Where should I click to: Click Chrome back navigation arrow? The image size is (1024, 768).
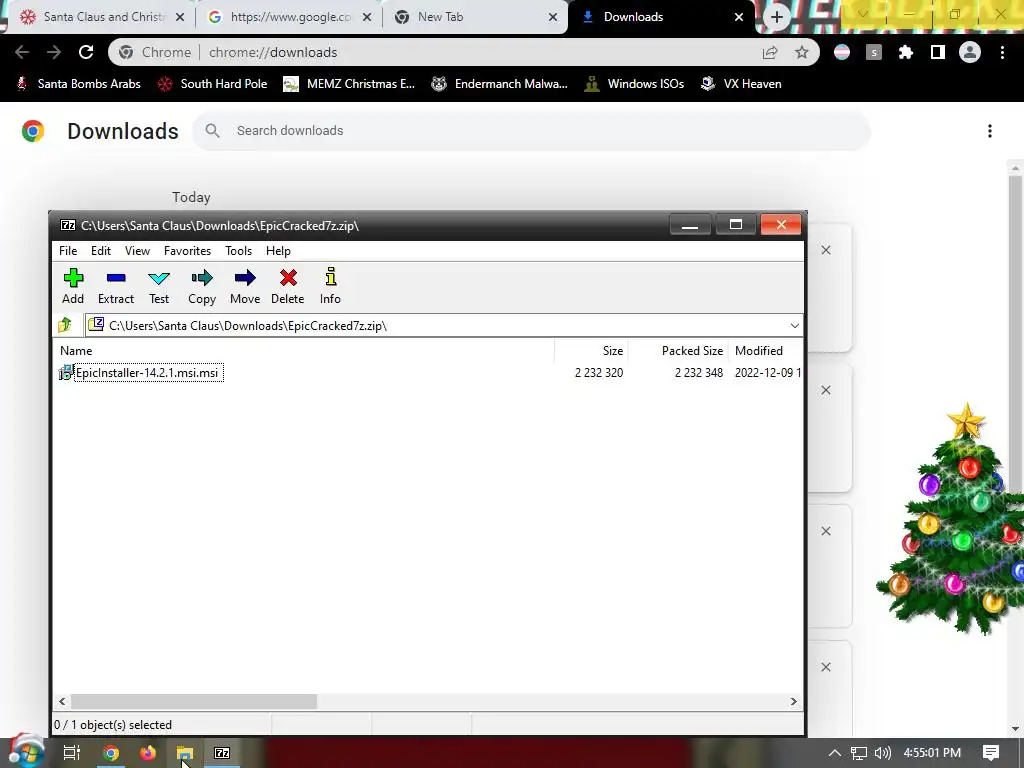click(x=22, y=52)
